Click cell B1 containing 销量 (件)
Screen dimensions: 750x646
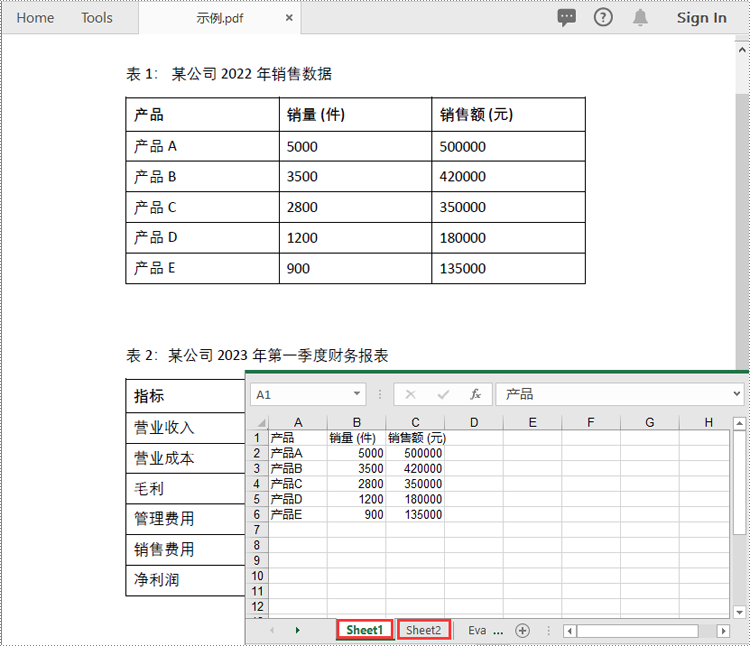tap(356, 438)
